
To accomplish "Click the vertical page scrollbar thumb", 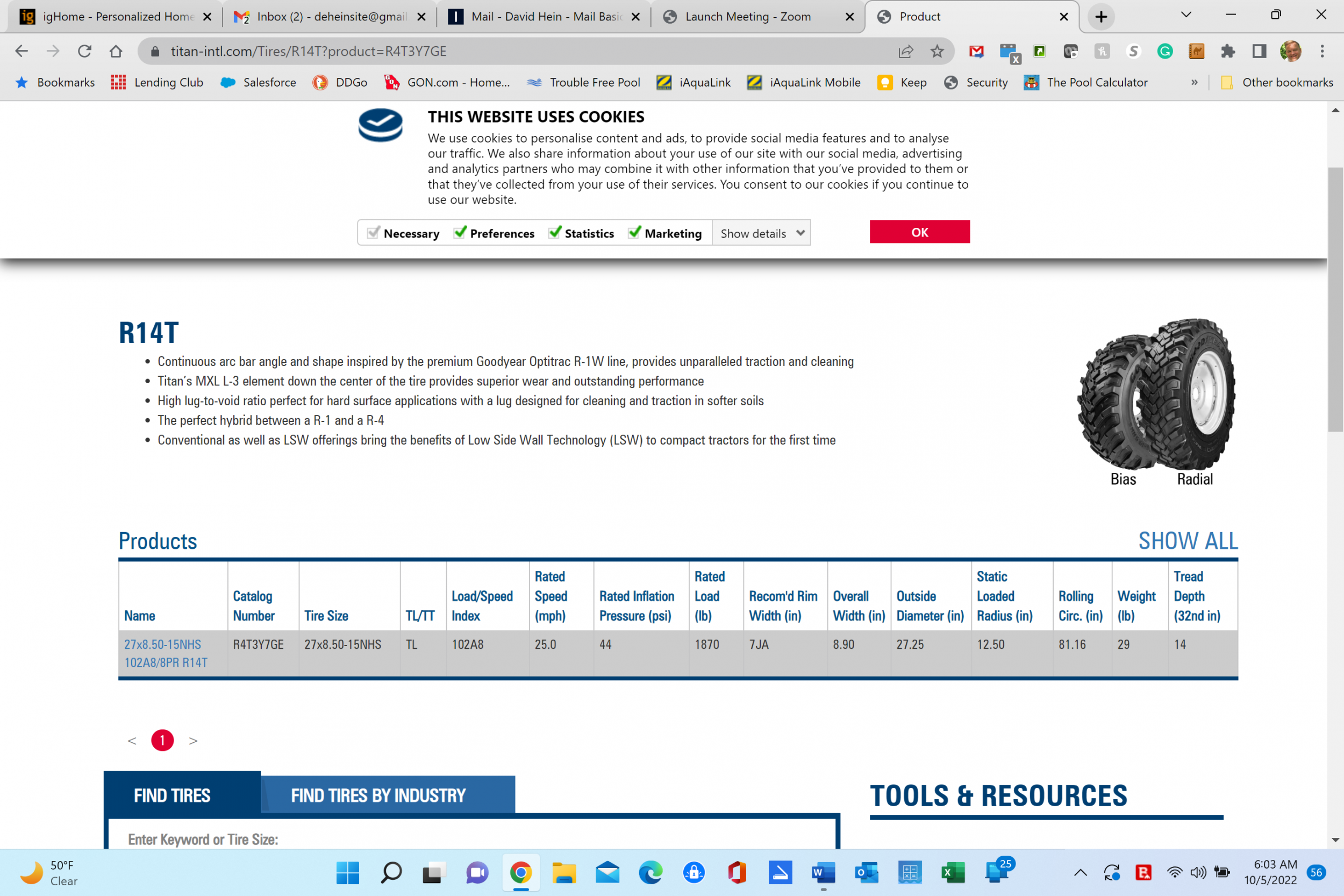I will click(x=1335, y=299).
